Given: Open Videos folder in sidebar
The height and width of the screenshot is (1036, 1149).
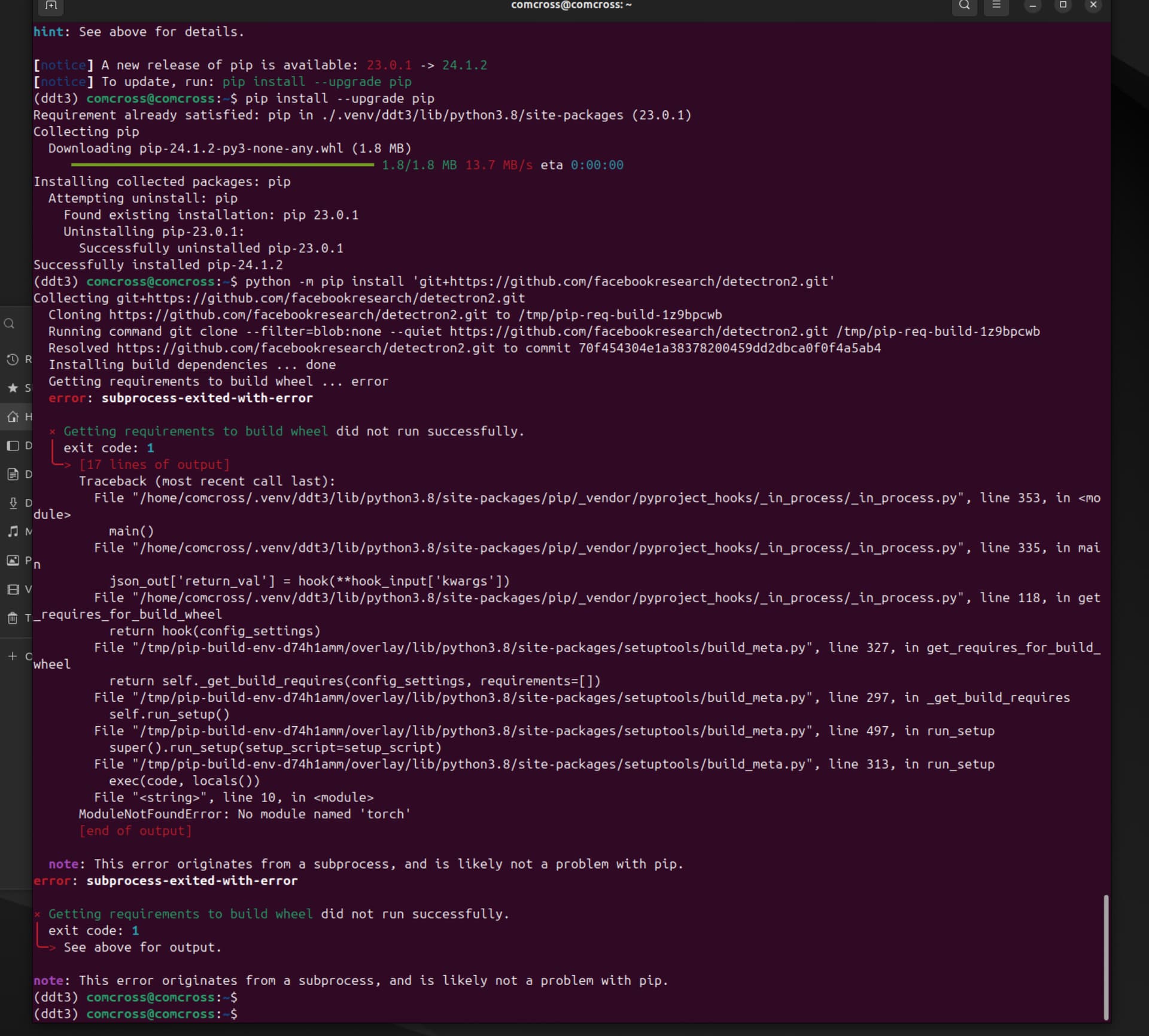Looking at the screenshot, I should (13, 589).
